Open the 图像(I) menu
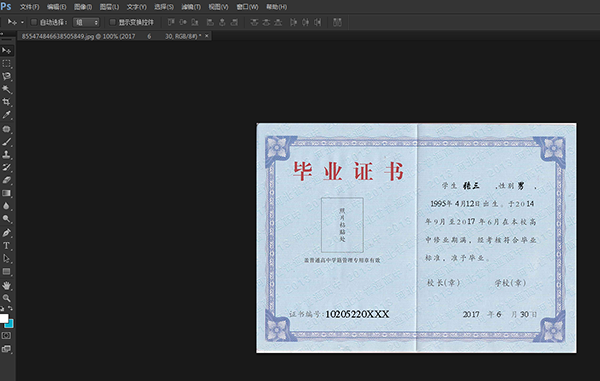Screen dimensions: 600x381 pos(83,7)
